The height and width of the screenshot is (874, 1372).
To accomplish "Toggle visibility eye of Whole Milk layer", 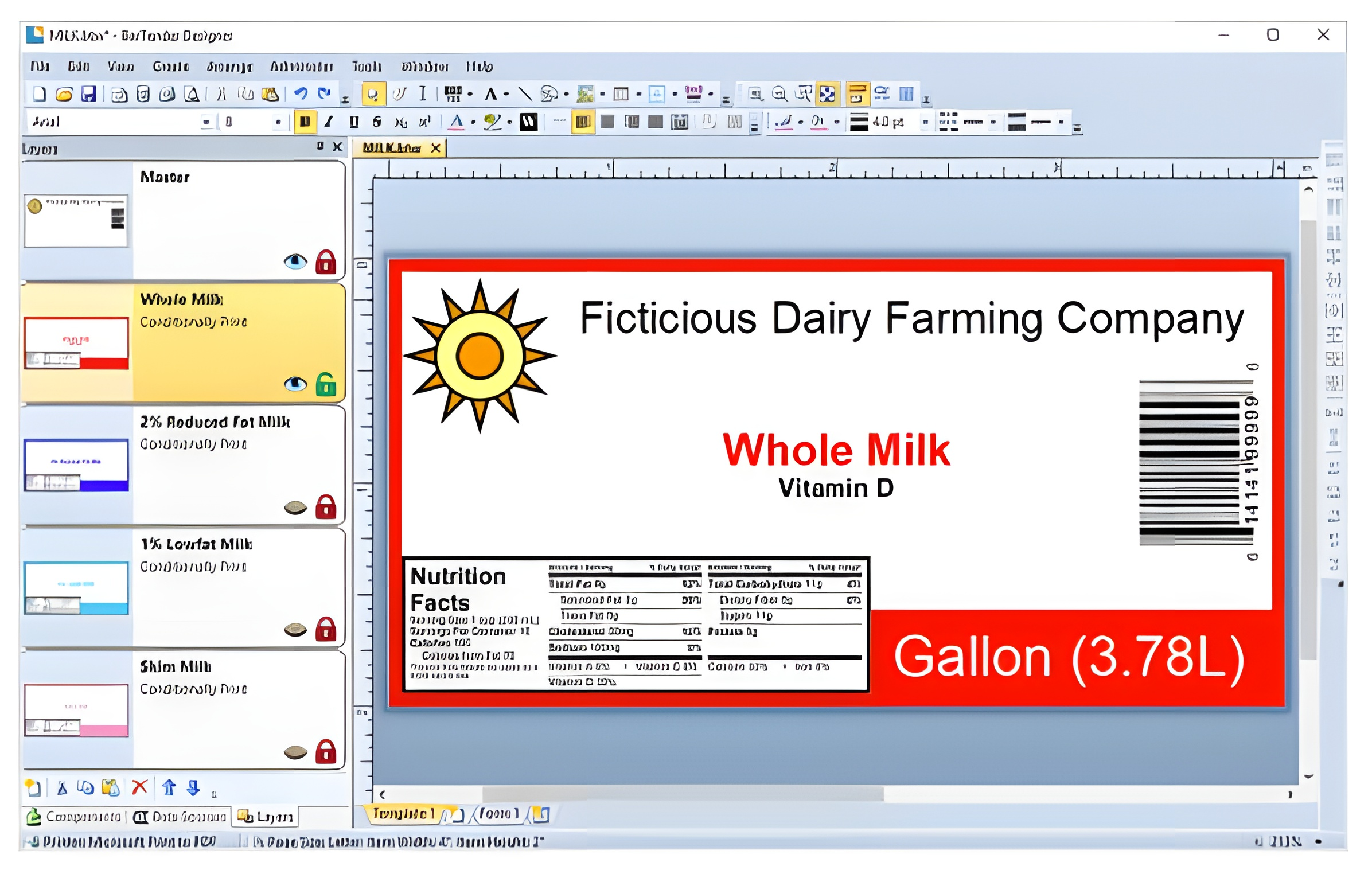I will click(295, 384).
